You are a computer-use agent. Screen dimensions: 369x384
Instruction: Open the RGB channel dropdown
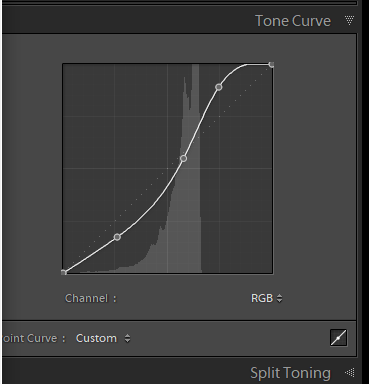point(266,298)
